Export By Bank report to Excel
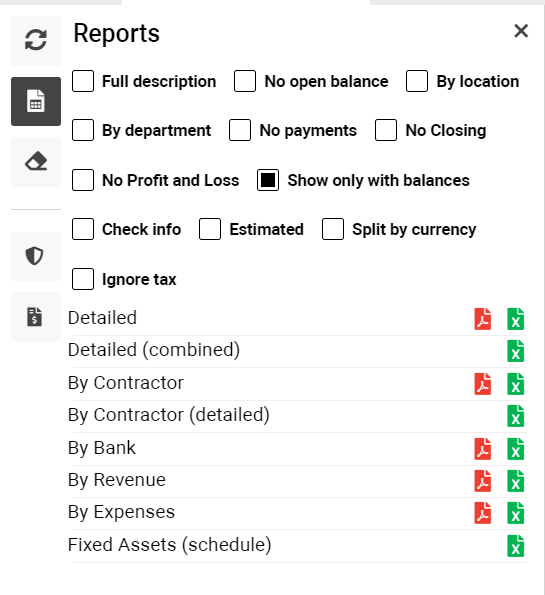545x595 pixels. tap(515, 449)
